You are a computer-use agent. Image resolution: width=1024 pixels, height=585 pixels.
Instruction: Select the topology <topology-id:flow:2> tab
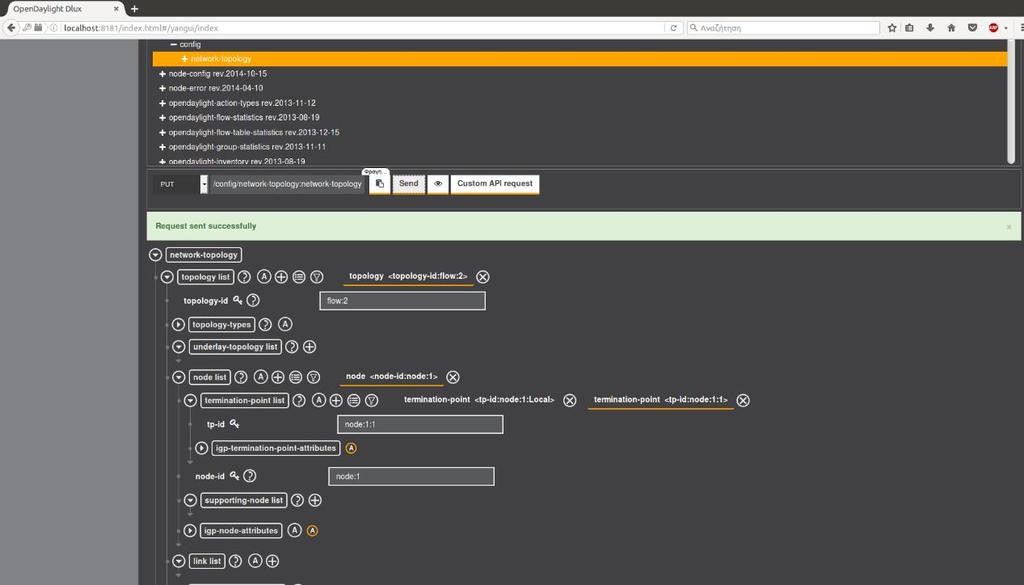[x=408, y=276]
